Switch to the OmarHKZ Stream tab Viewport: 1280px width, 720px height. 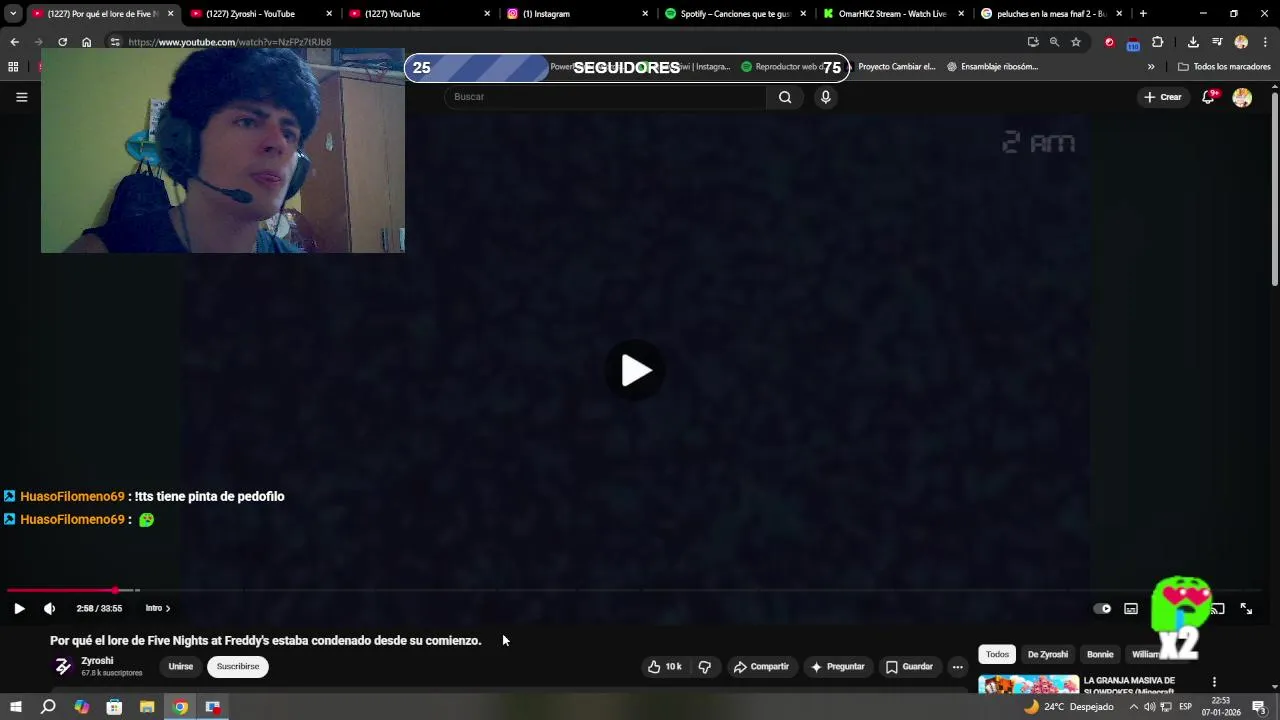[x=893, y=14]
